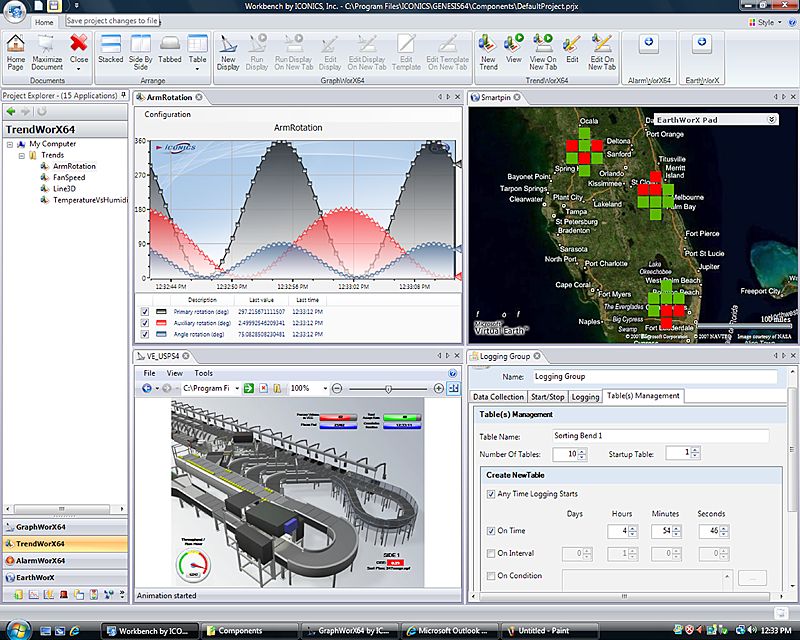Open the help icon in VE_USPS4 menu bar

click(x=452, y=373)
